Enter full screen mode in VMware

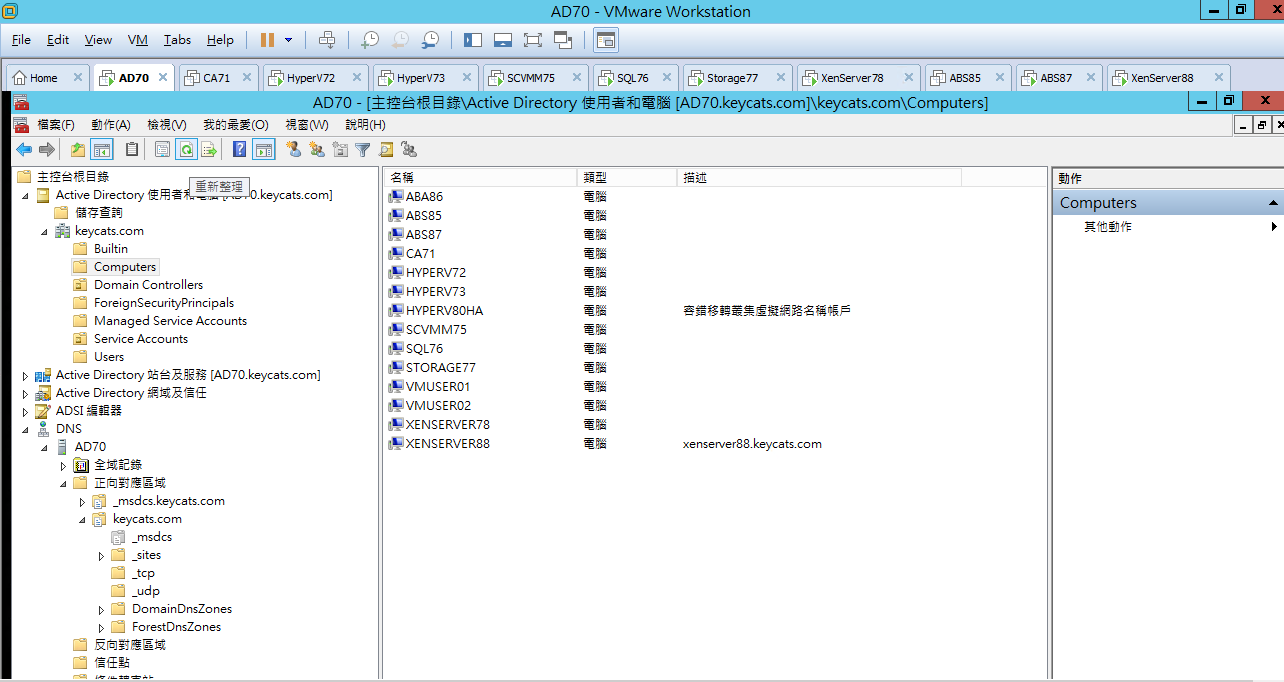pos(532,40)
